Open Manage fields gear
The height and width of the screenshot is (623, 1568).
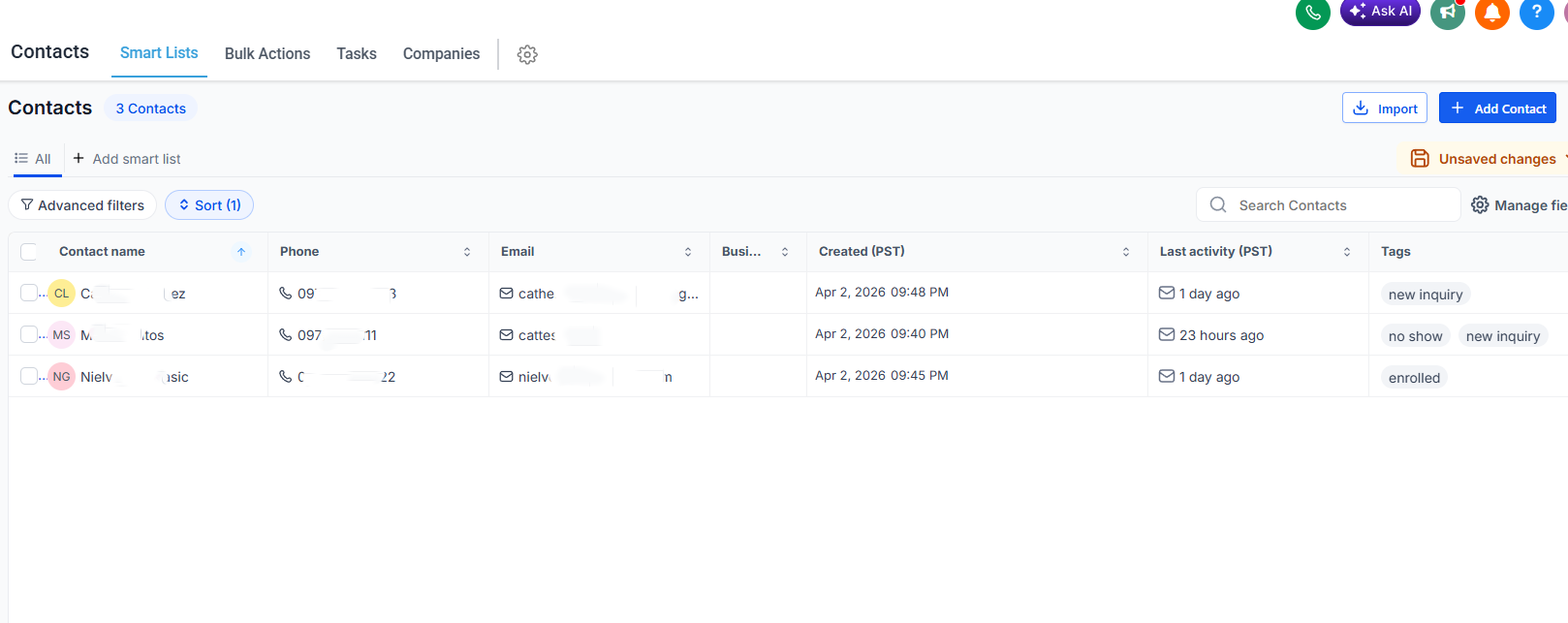1480,205
